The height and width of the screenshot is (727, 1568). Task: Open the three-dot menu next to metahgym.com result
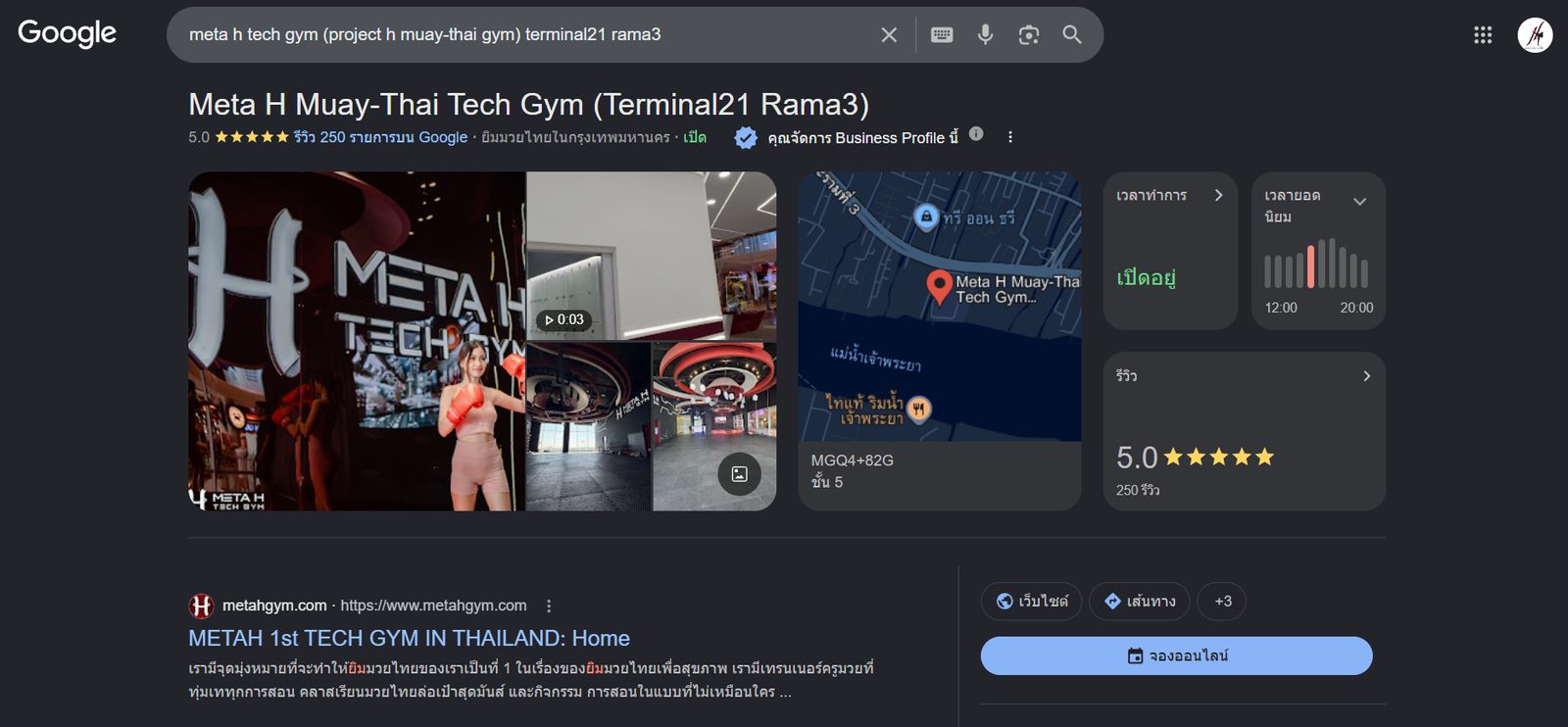point(549,606)
